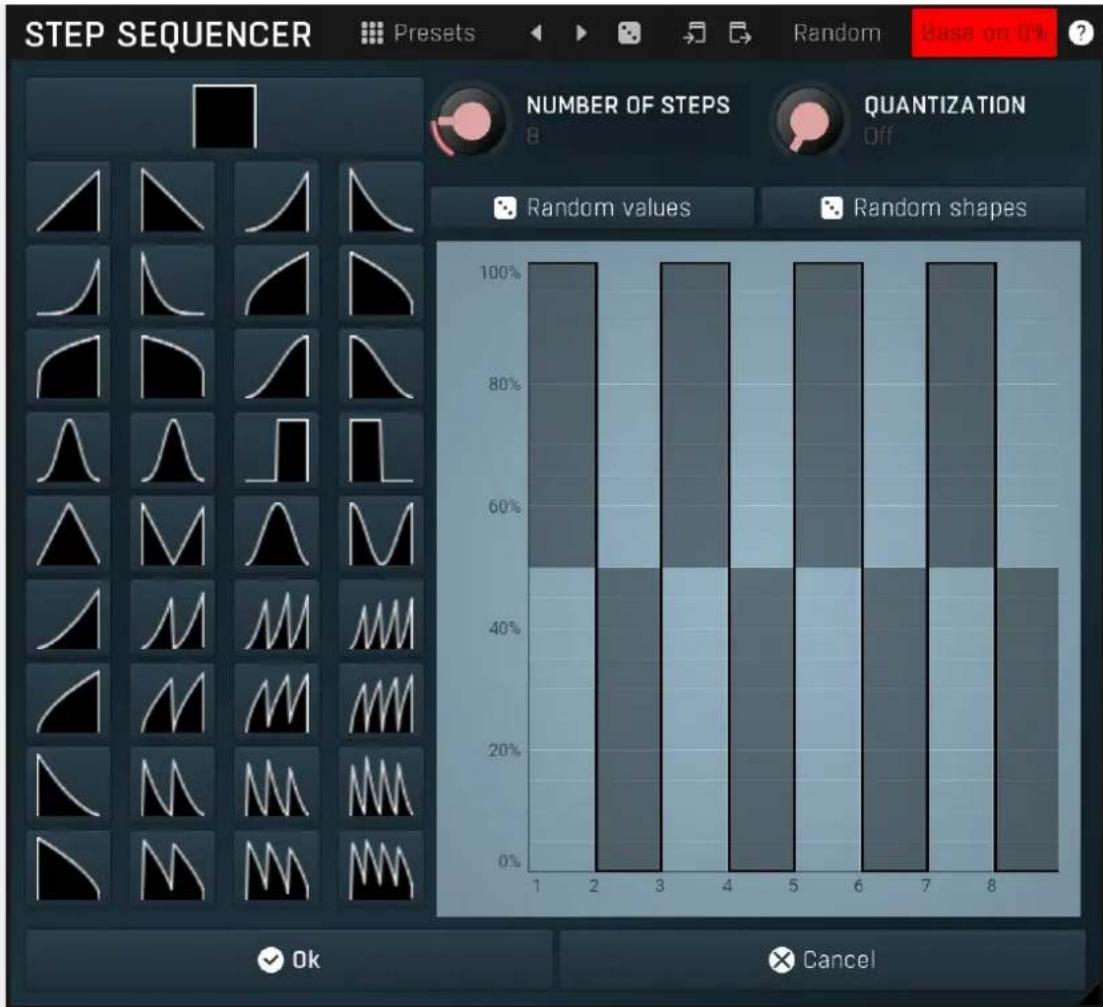
Task: Click the 20% axis label
Action: click(x=504, y=750)
